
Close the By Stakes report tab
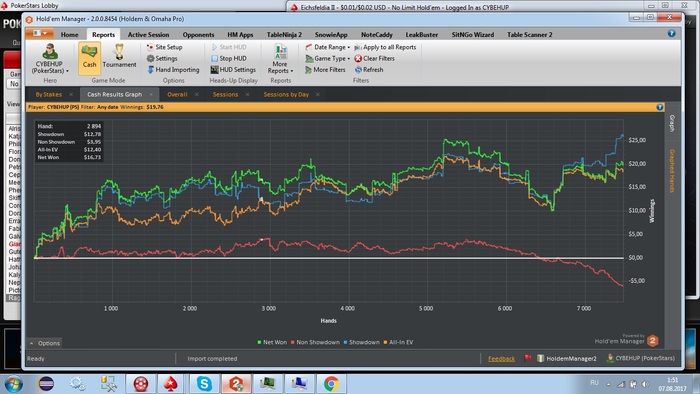(71, 95)
